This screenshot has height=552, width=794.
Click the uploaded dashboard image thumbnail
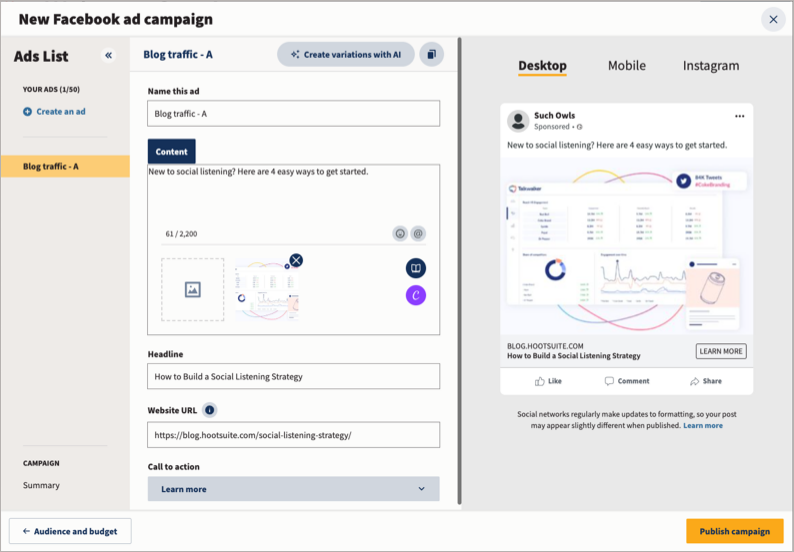click(267, 290)
